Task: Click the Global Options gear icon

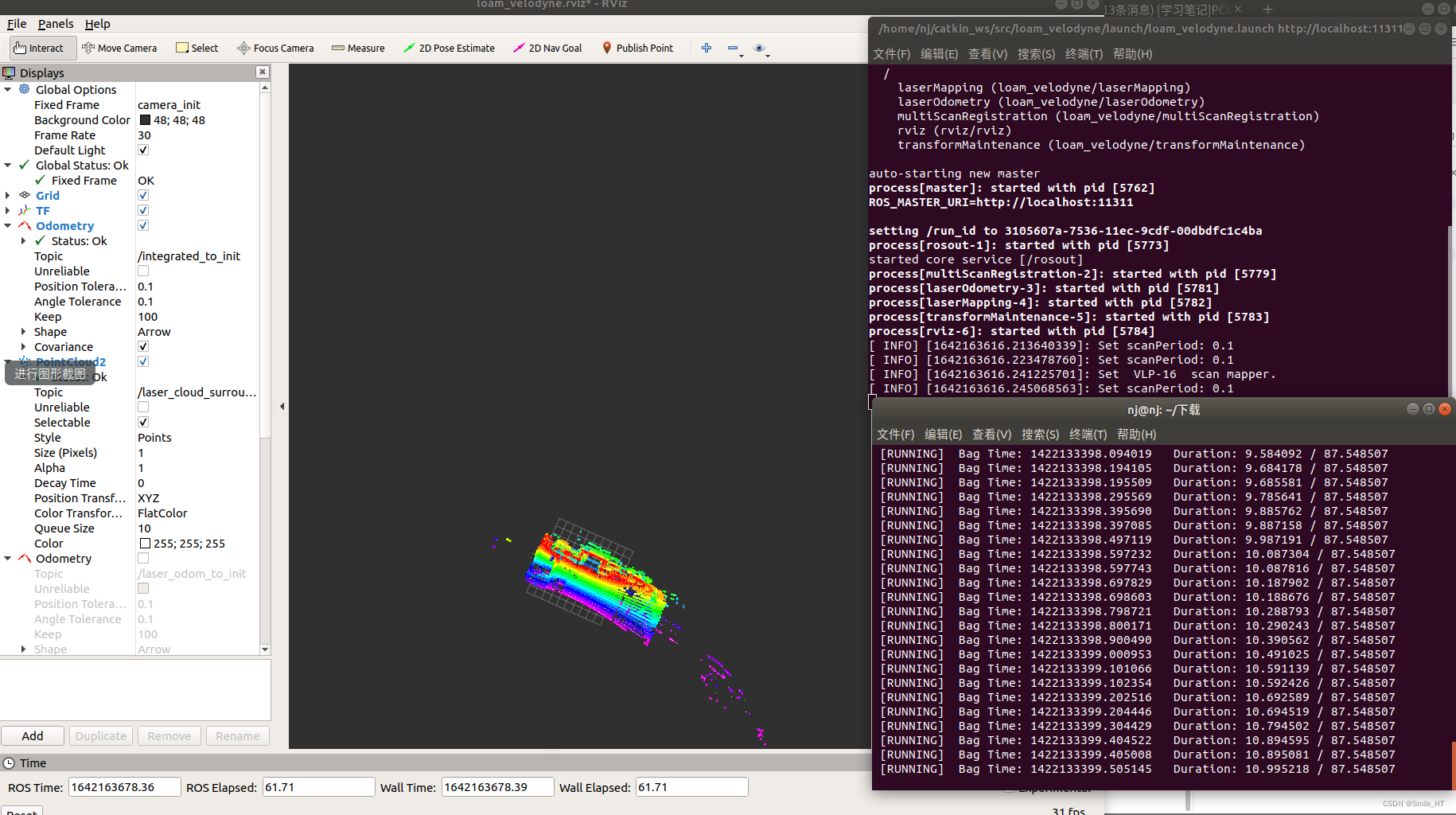Action: [25, 89]
